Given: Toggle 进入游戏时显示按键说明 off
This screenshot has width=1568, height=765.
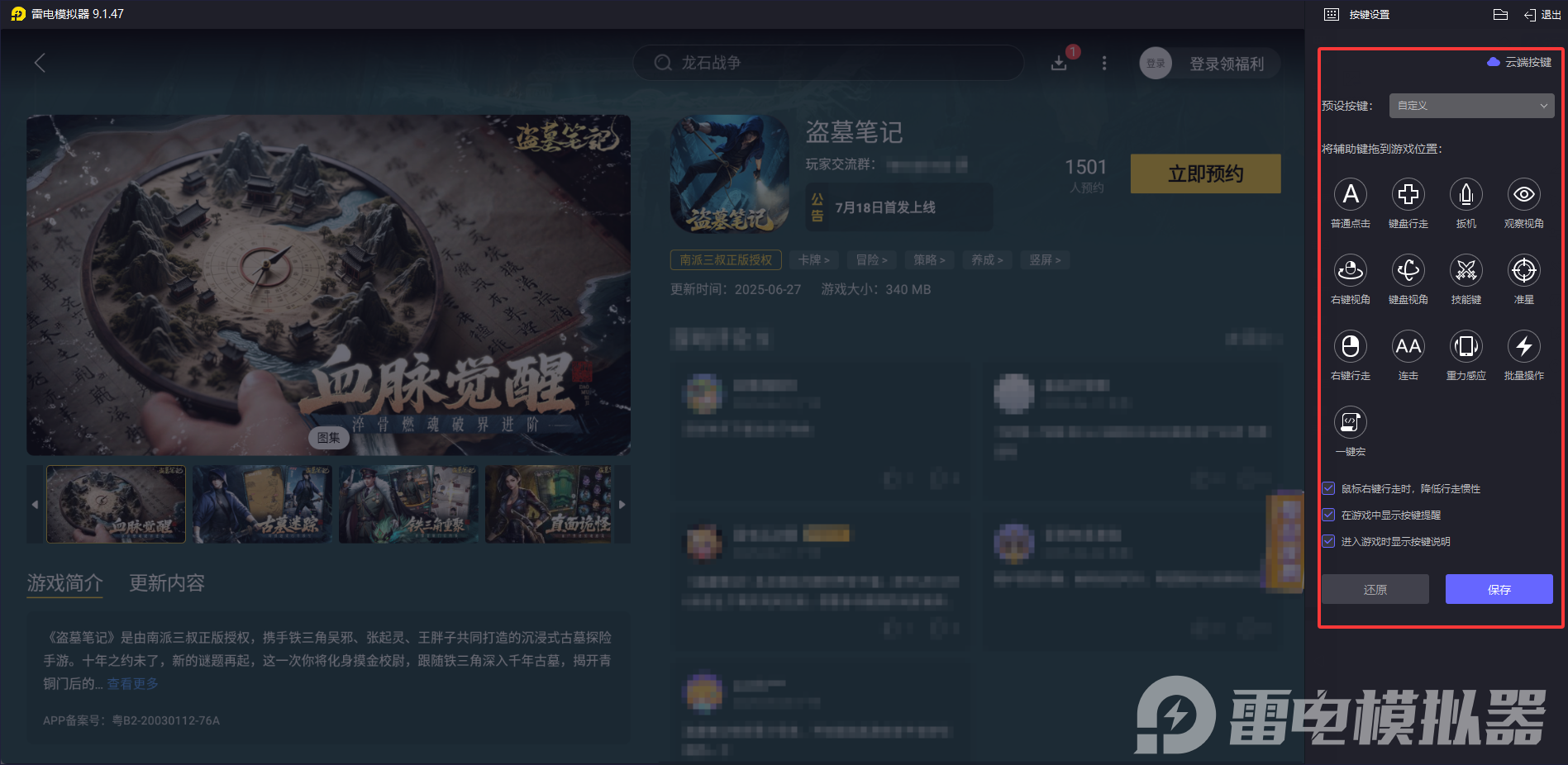Looking at the screenshot, I should (1328, 541).
